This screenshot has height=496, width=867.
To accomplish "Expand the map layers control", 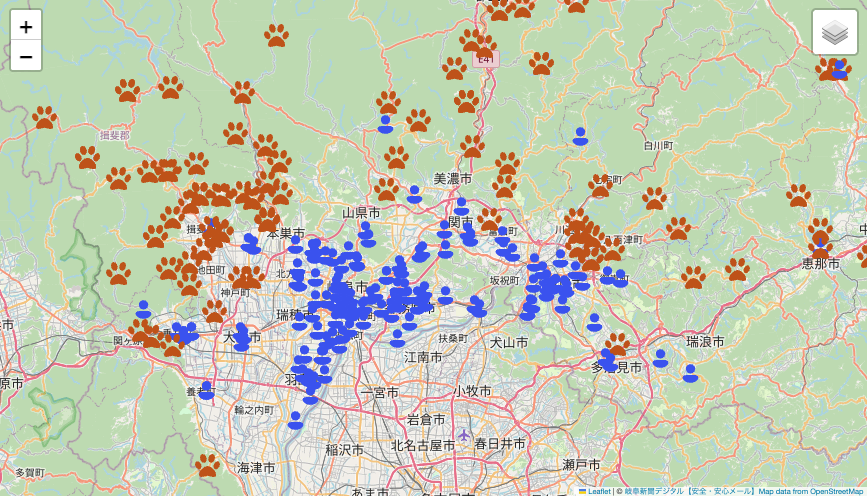I will [834, 32].
